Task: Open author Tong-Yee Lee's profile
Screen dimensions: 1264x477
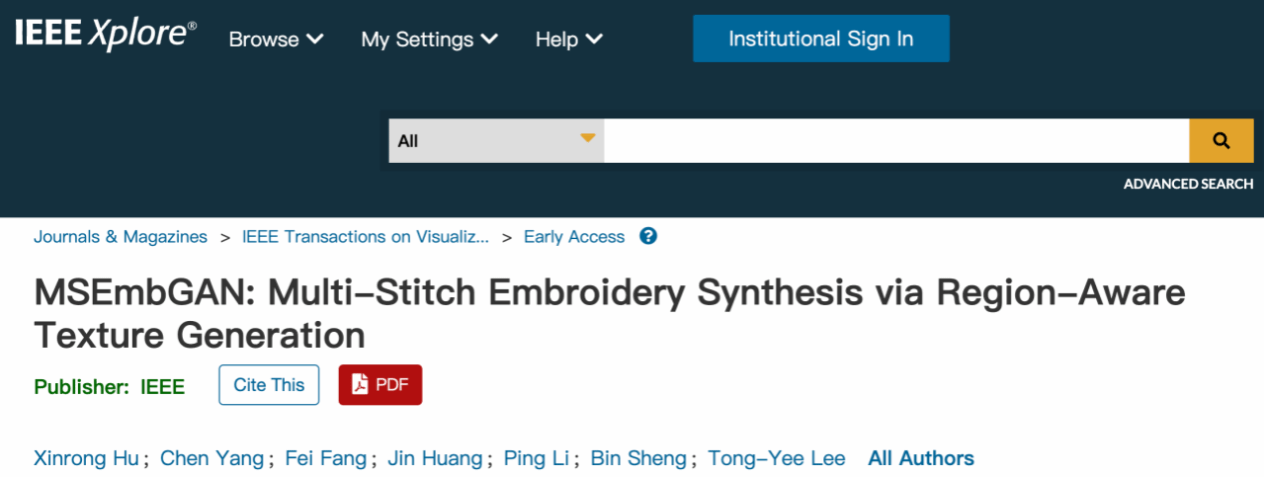Action: (x=776, y=458)
